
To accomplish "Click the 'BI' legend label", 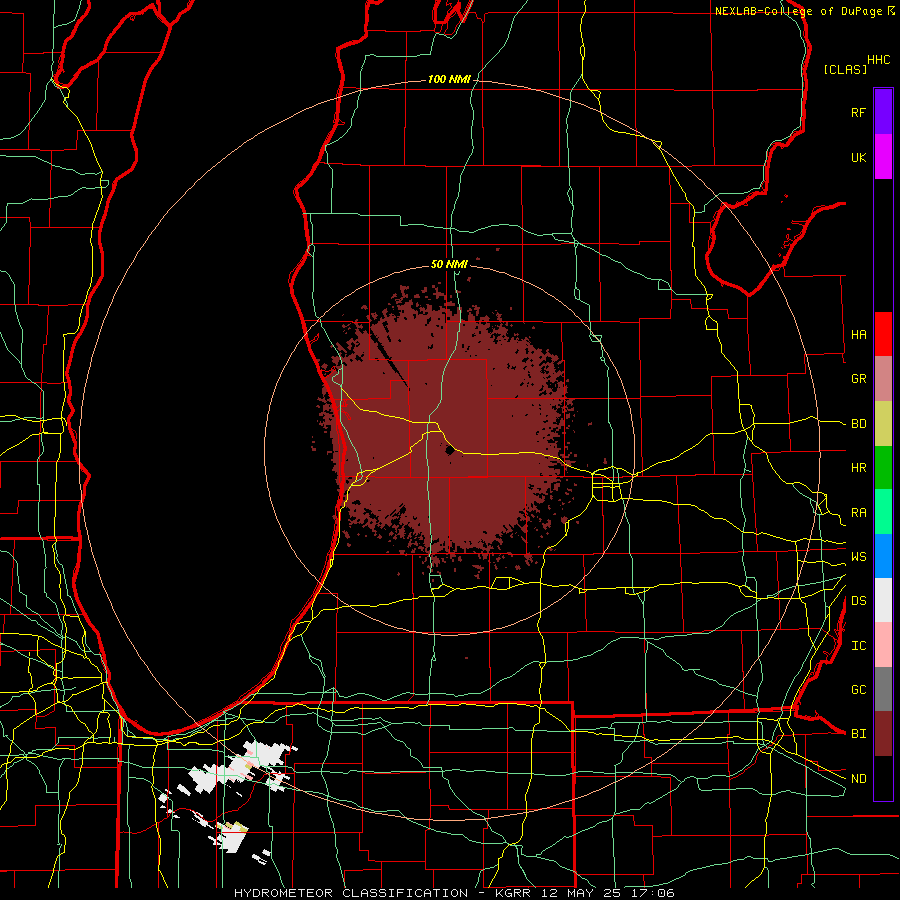I will click(858, 734).
